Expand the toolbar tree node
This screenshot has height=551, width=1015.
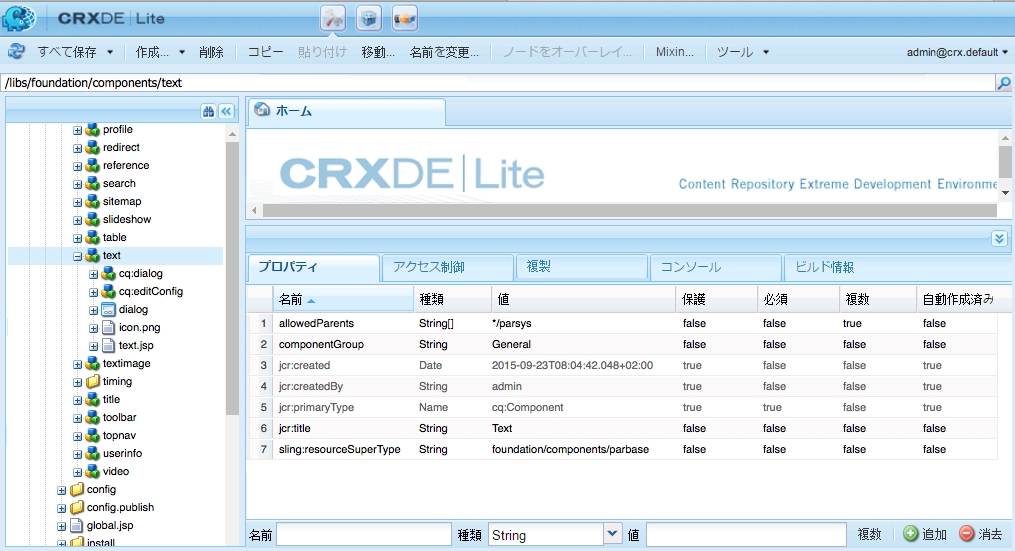[x=77, y=418]
